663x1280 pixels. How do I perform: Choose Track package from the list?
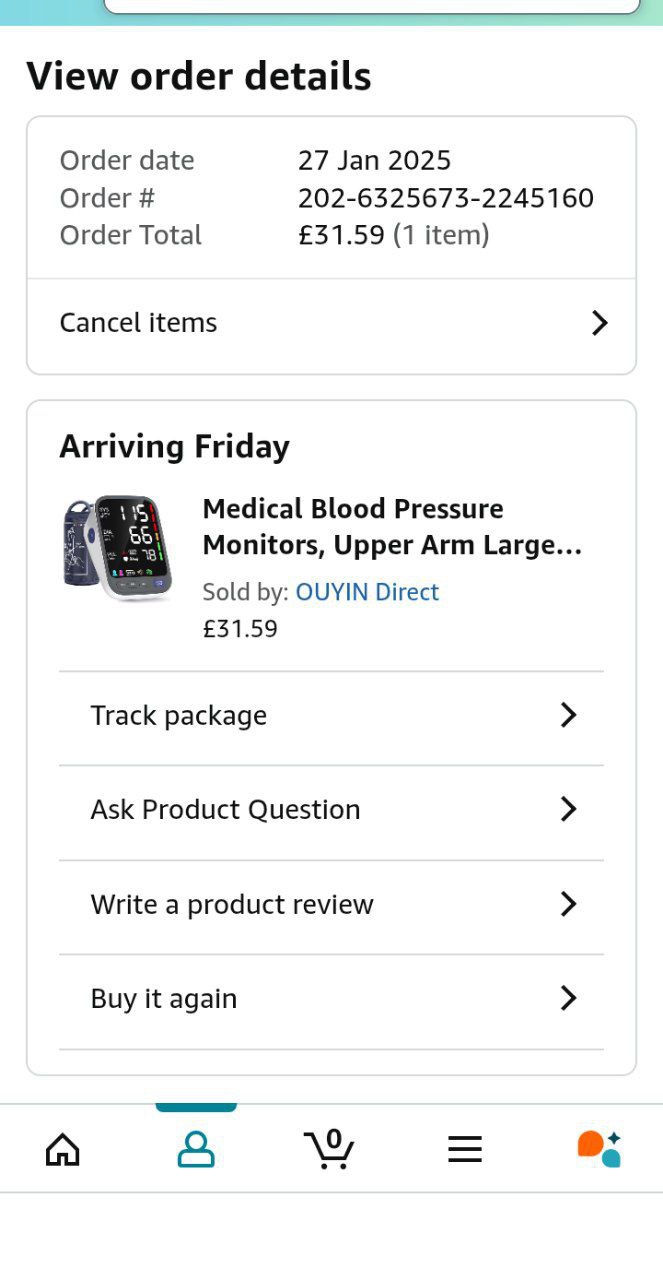click(x=179, y=716)
